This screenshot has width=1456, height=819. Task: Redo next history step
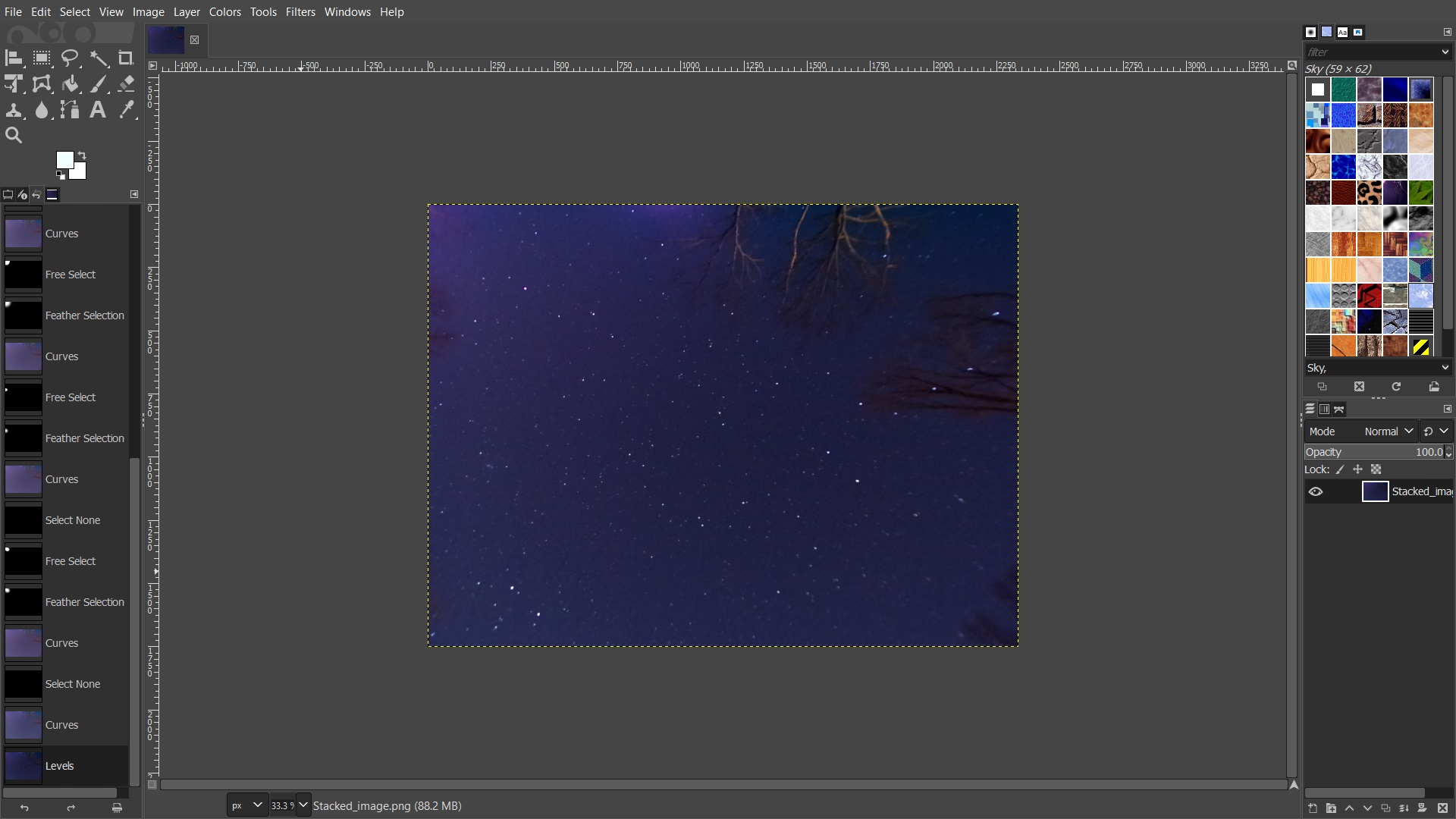pos(71,808)
